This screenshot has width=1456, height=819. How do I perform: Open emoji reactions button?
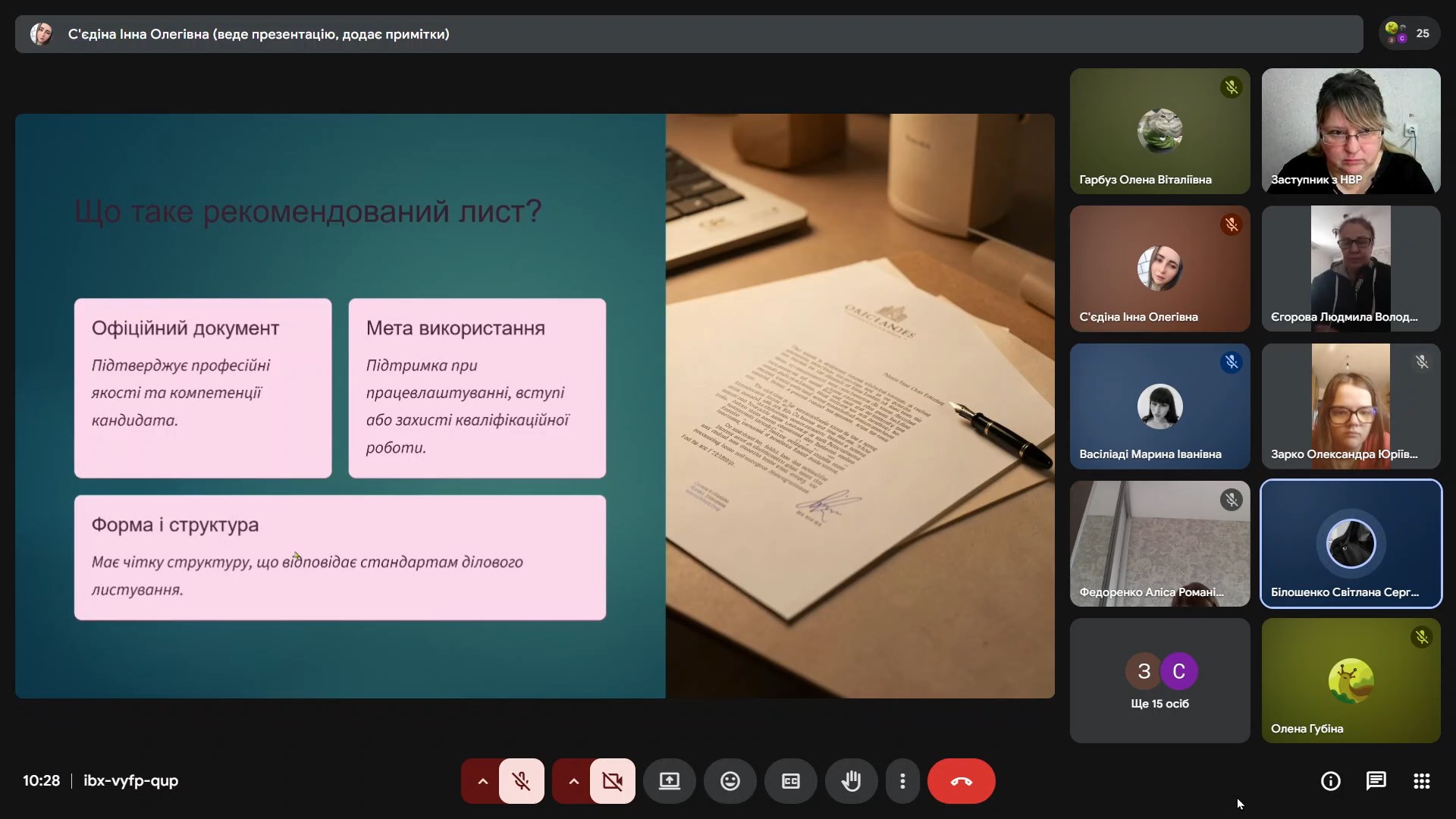pos(730,781)
